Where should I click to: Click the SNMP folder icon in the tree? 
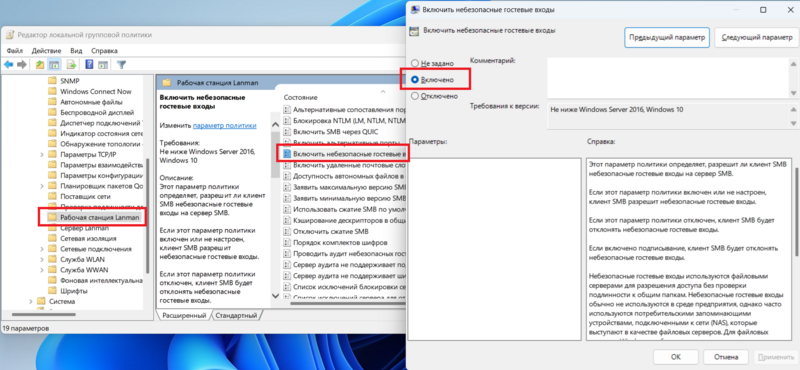click(52, 81)
